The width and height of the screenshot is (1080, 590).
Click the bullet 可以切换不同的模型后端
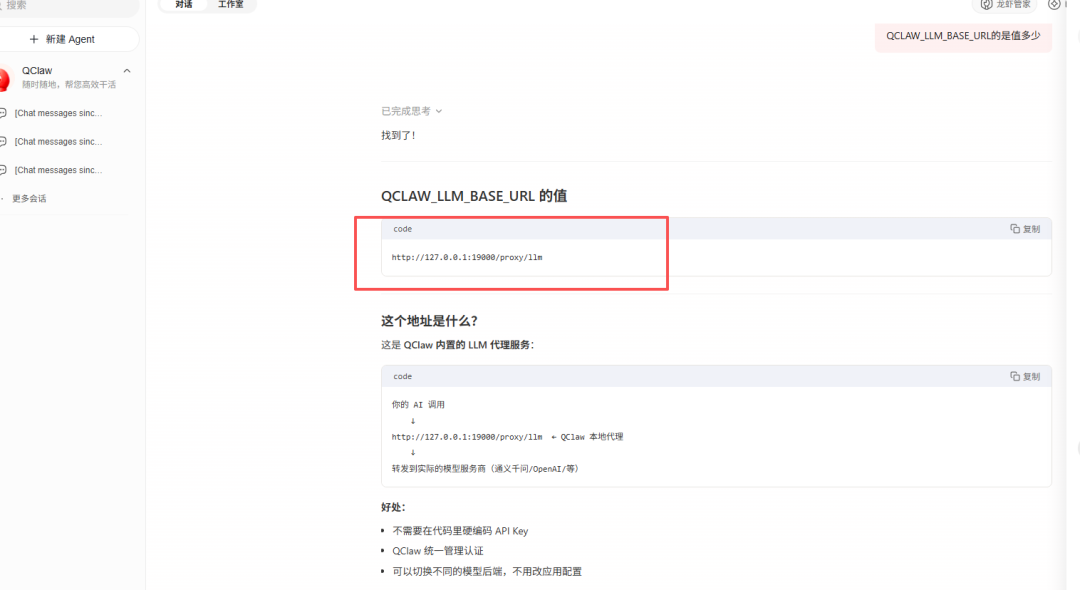click(487, 571)
